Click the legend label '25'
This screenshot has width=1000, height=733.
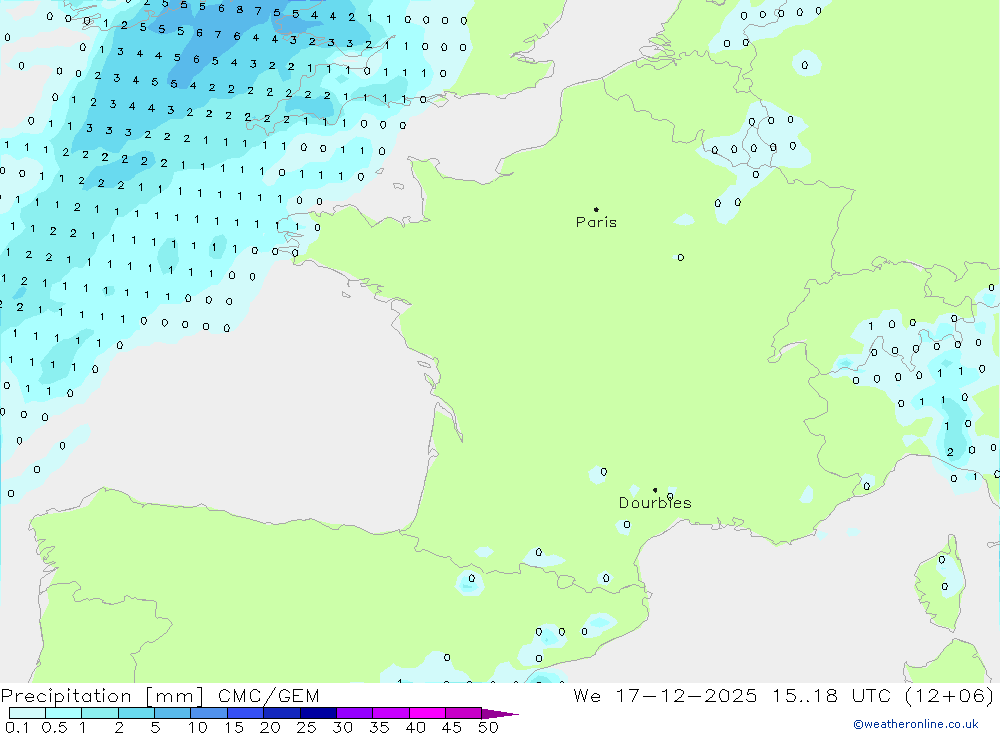click(x=306, y=727)
